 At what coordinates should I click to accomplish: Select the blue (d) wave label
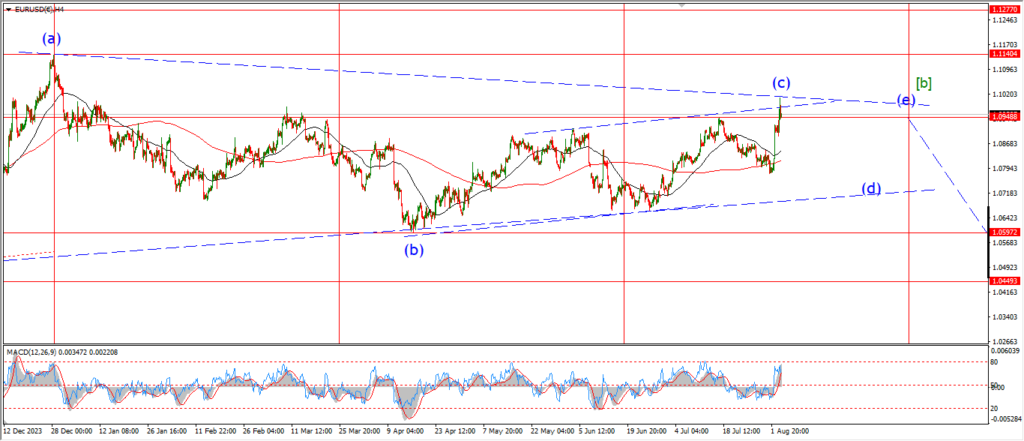click(x=872, y=188)
